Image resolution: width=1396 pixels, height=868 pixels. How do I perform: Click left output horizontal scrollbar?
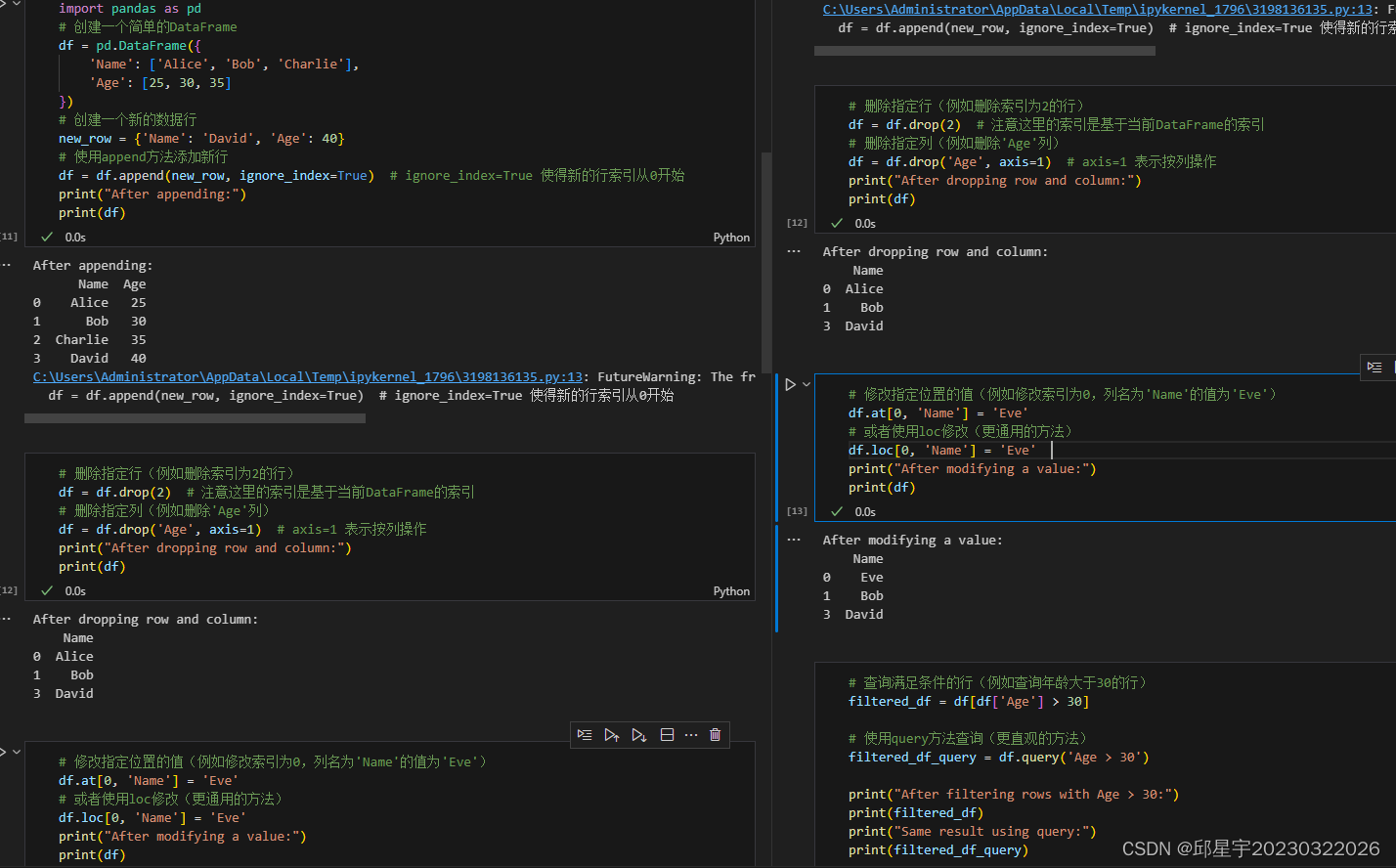195,418
